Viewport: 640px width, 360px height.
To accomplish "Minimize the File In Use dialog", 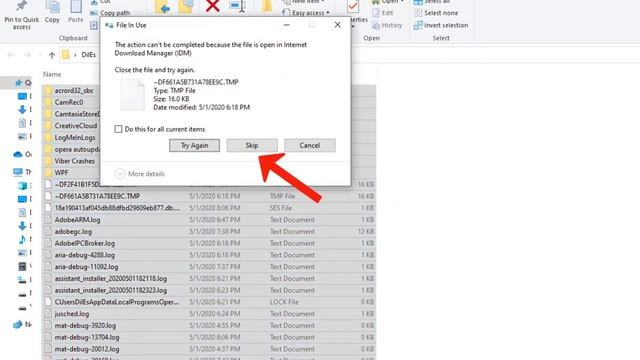I will [287, 25].
